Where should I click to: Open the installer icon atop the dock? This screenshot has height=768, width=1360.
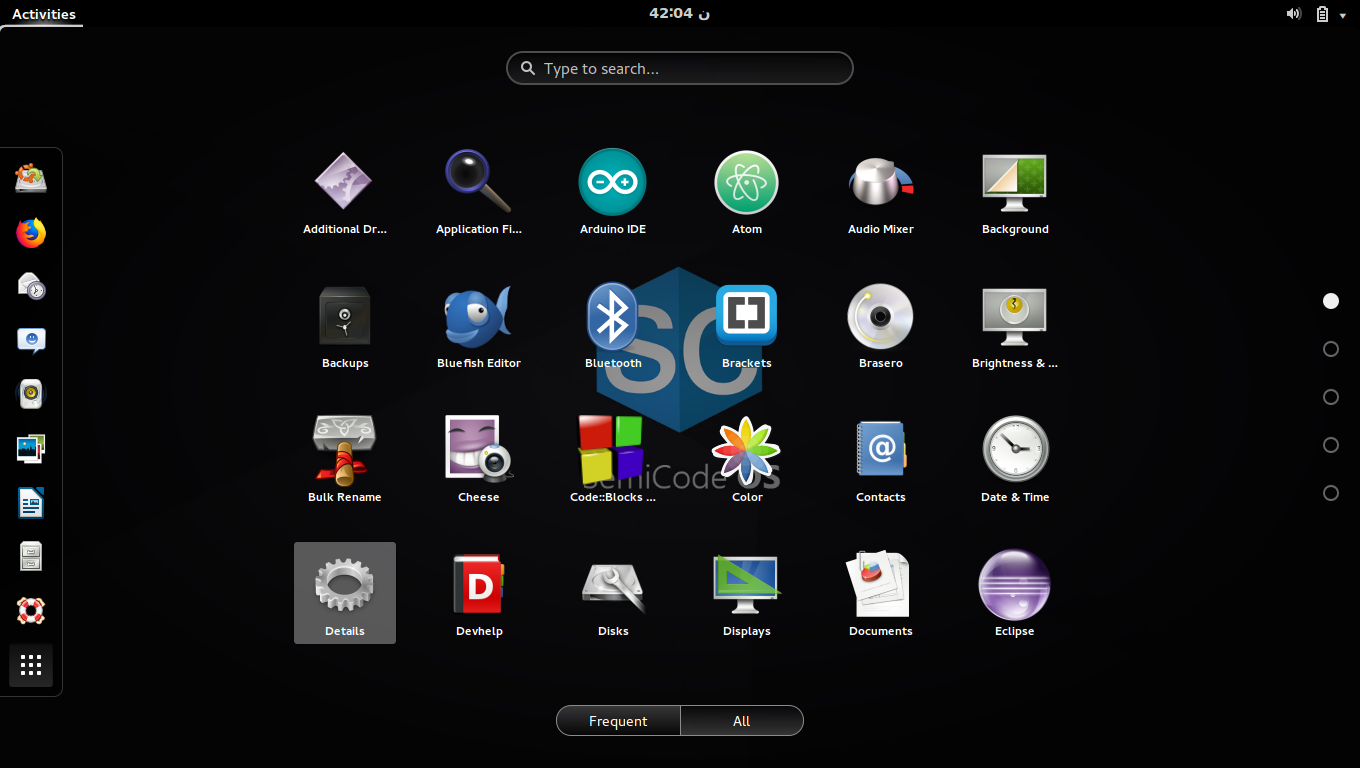point(31,179)
